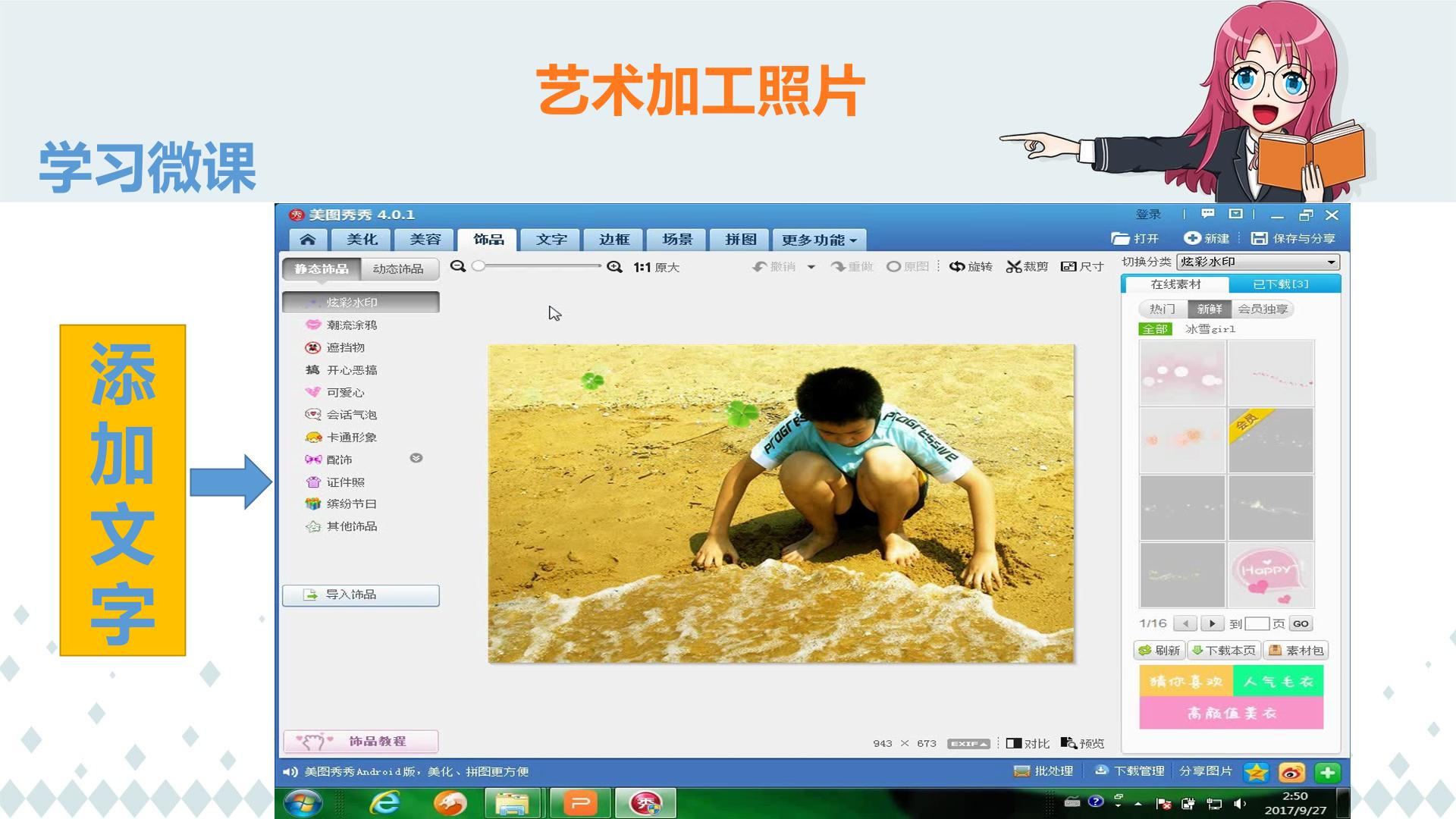Switch to the 文字 tab
Screen dimensions: 1456x819
[x=551, y=240]
